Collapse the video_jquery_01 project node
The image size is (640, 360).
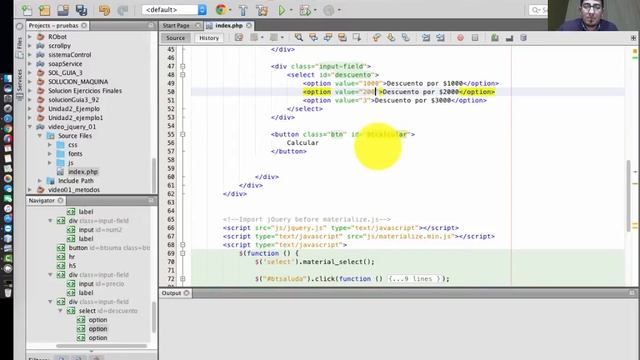[30, 127]
